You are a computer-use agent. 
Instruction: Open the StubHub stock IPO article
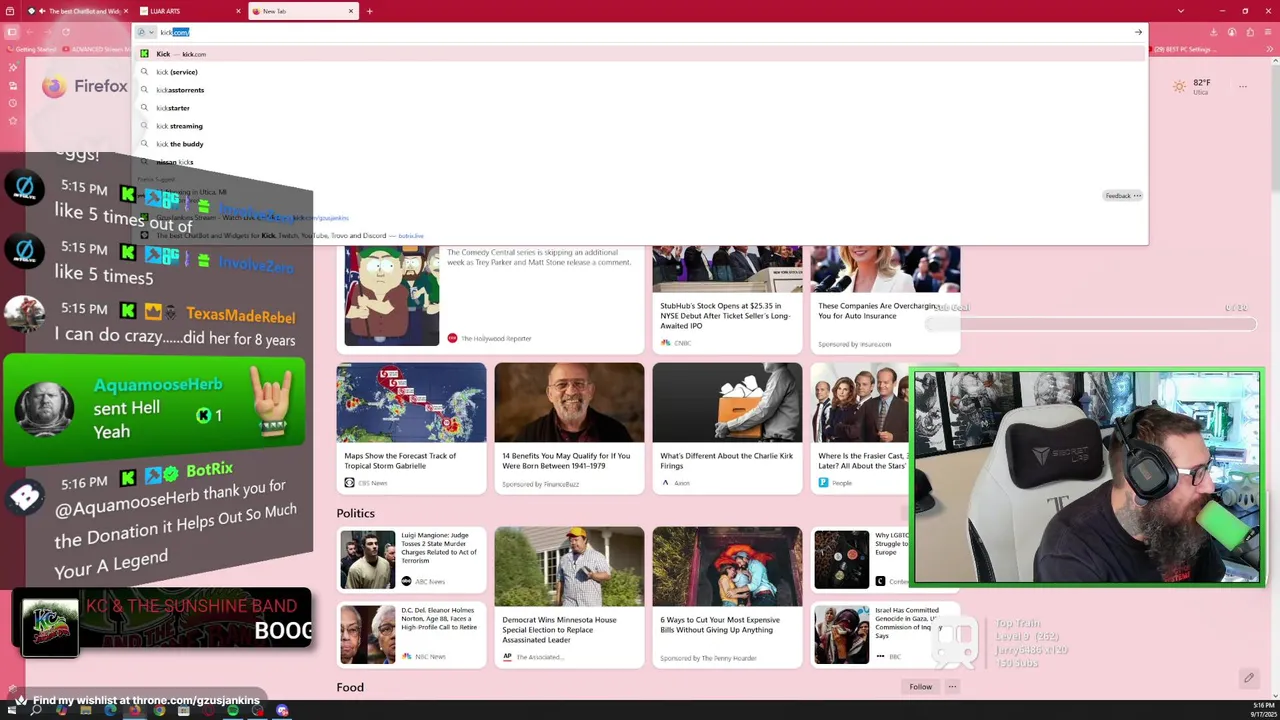tap(727, 299)
